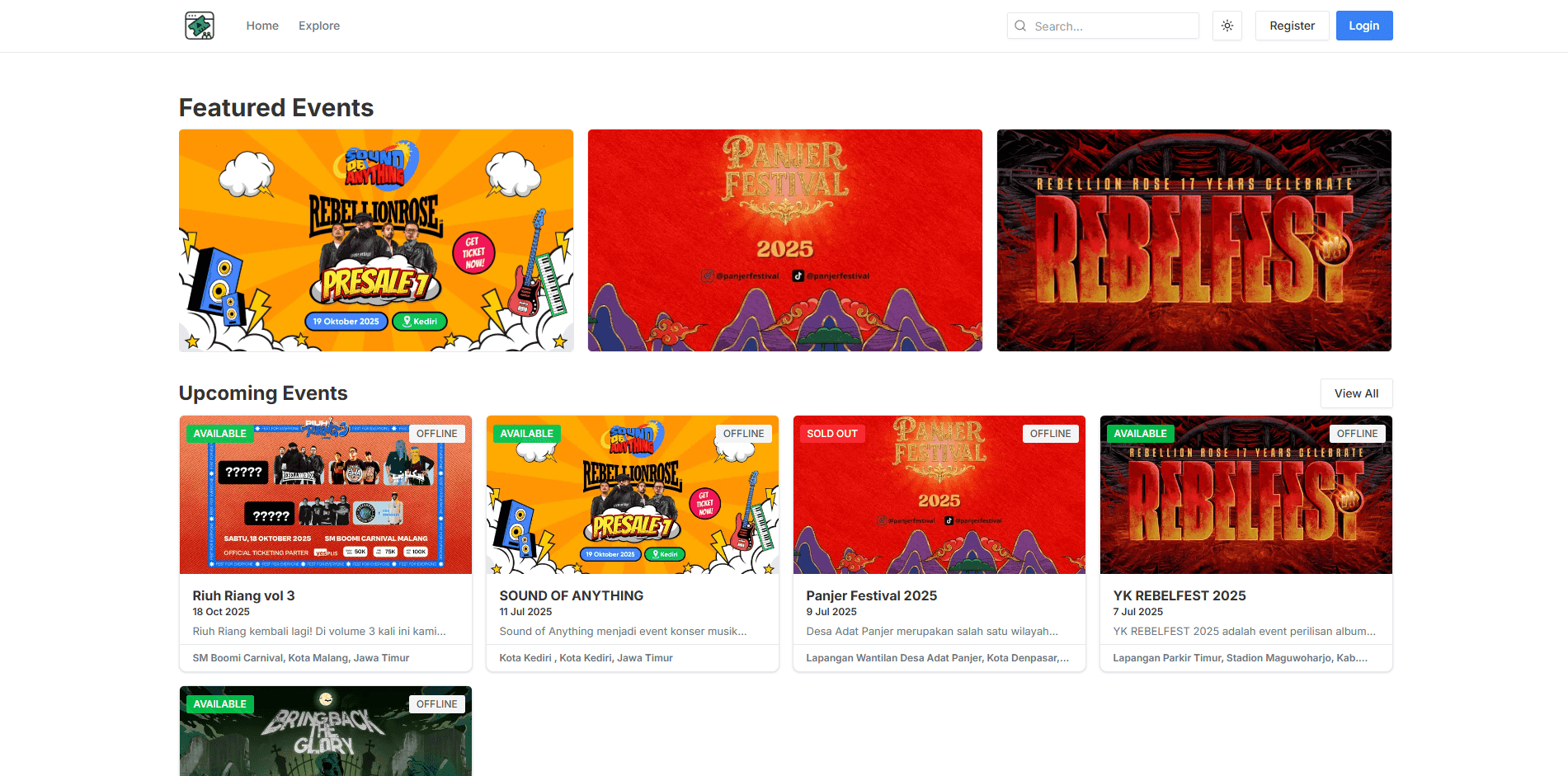
Task: Select the YK REBELFEST 2025 event title
Action: 1179,595
